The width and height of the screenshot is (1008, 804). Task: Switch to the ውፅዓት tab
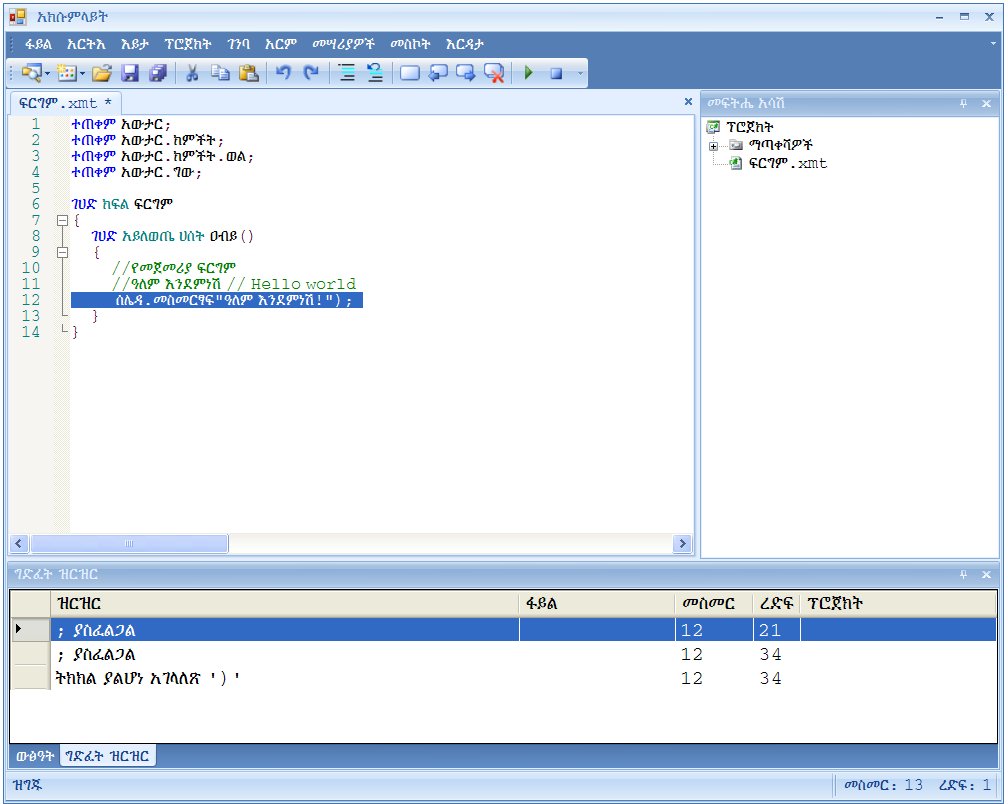coord(35,756)
